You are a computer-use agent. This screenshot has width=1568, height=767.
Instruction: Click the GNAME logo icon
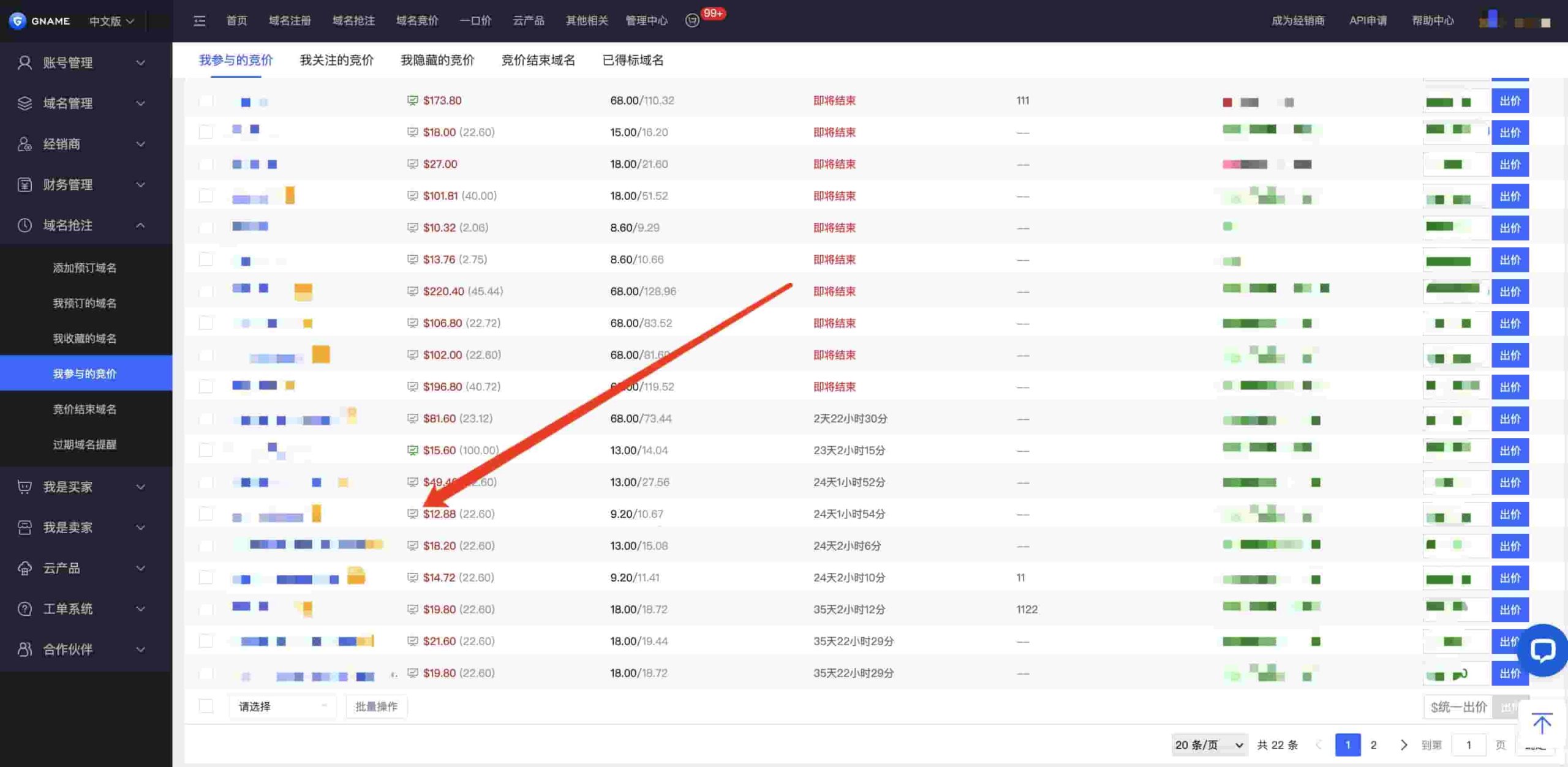tap(18, 21)
